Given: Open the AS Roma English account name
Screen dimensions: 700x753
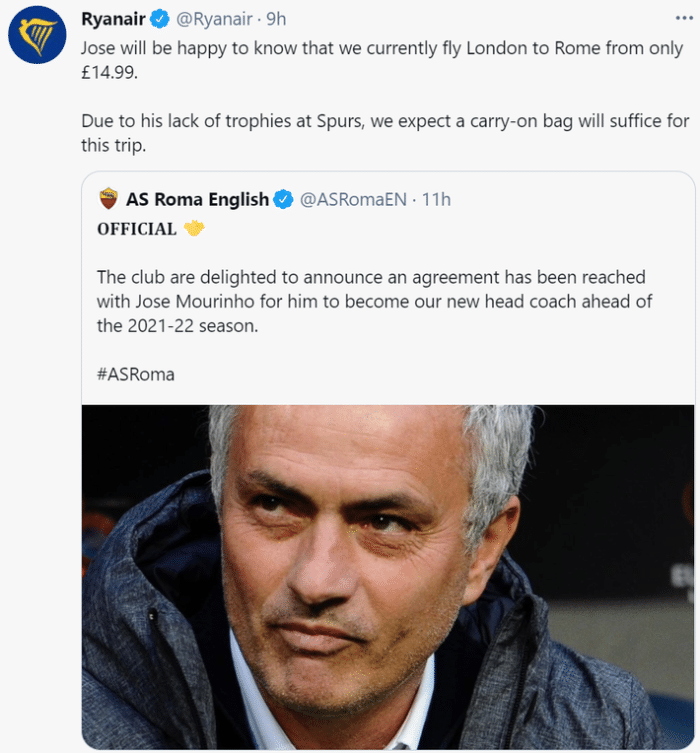Looking at the screenshot, I should pos(197,199).
